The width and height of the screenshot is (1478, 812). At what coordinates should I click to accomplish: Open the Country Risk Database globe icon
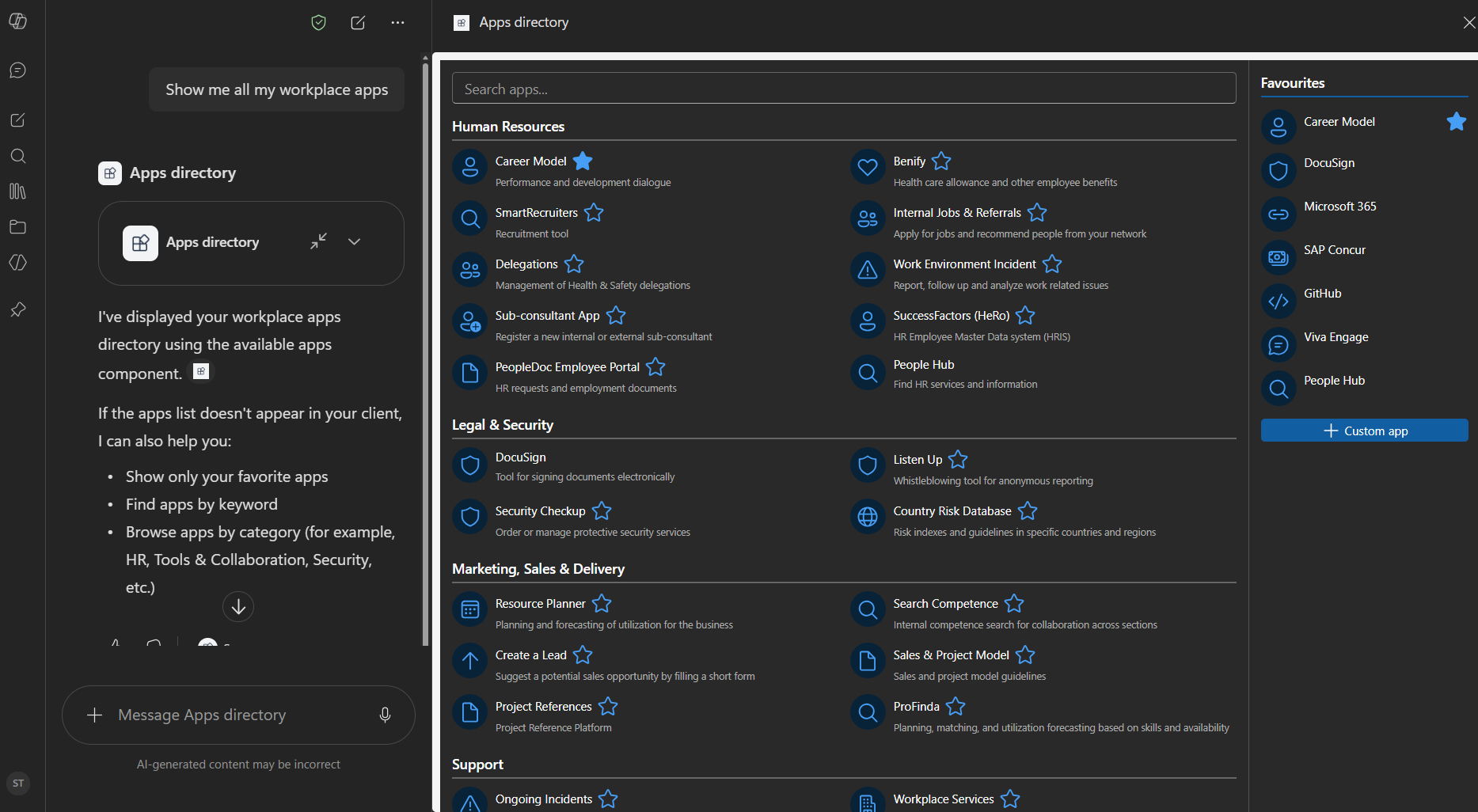(x=868, y=517)
